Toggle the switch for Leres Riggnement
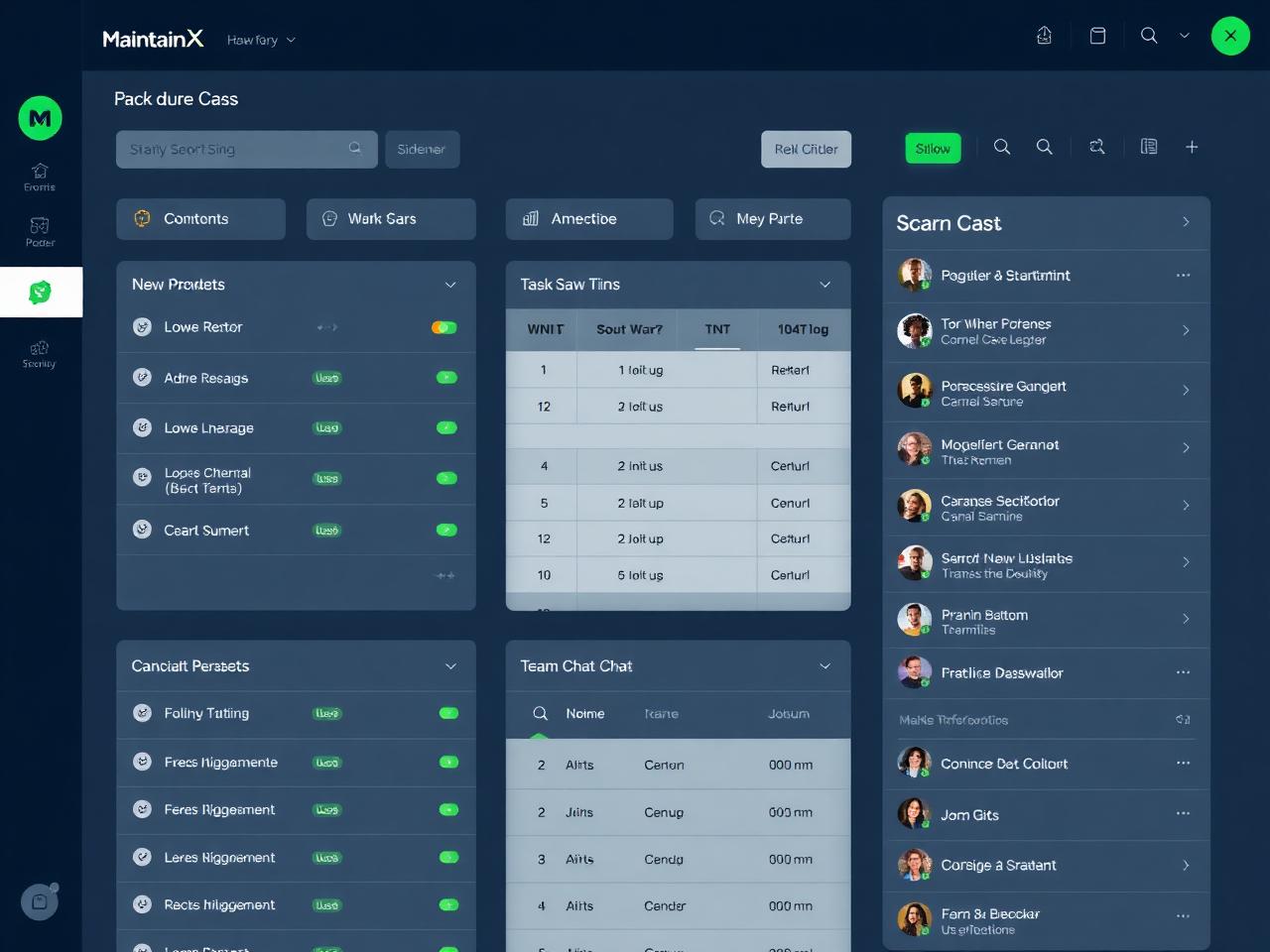Screen dimensions: 1270x952 pyautogui.click(x=448, y=857)
